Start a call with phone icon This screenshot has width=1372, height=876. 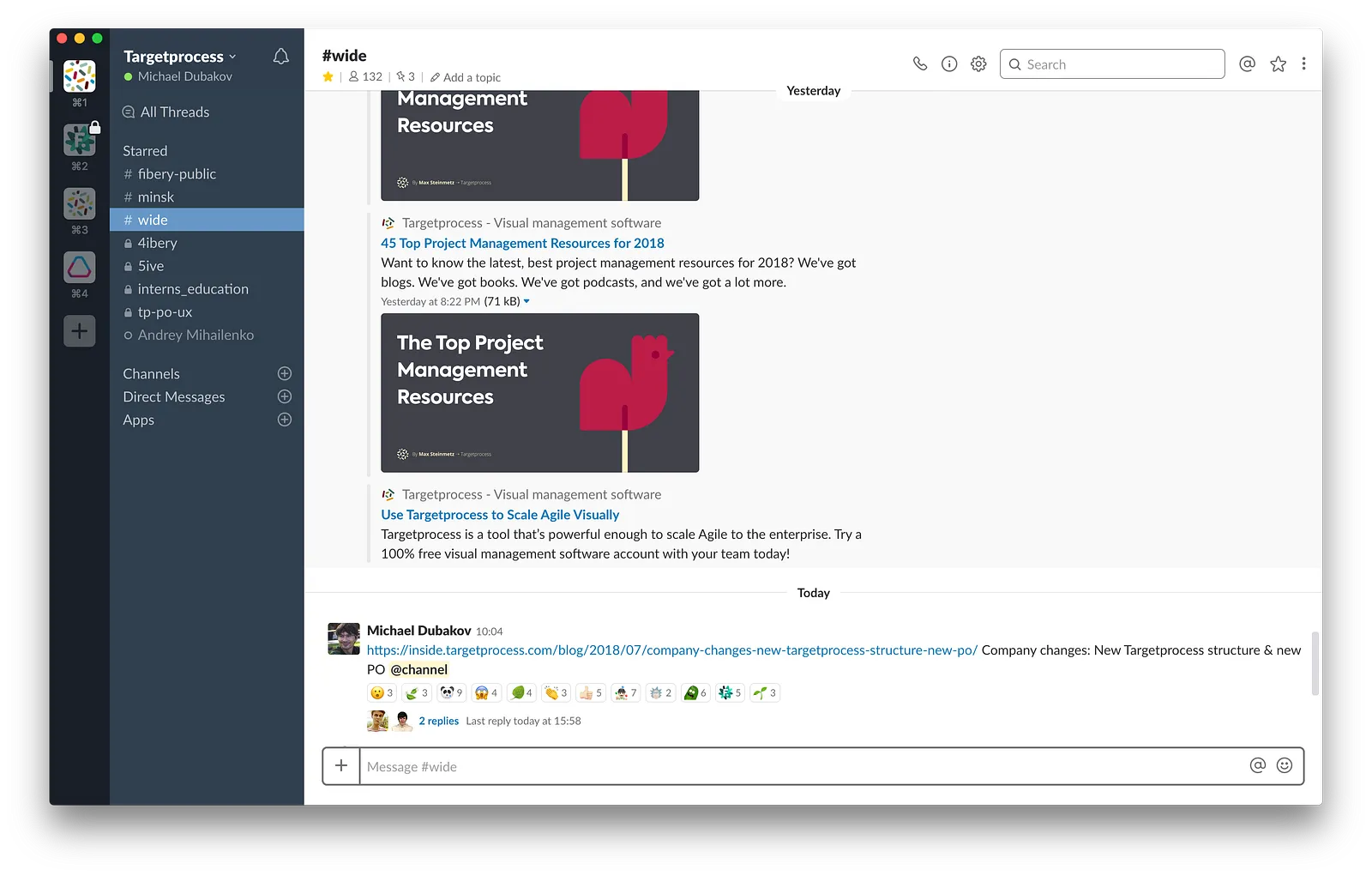pos(920,63)
